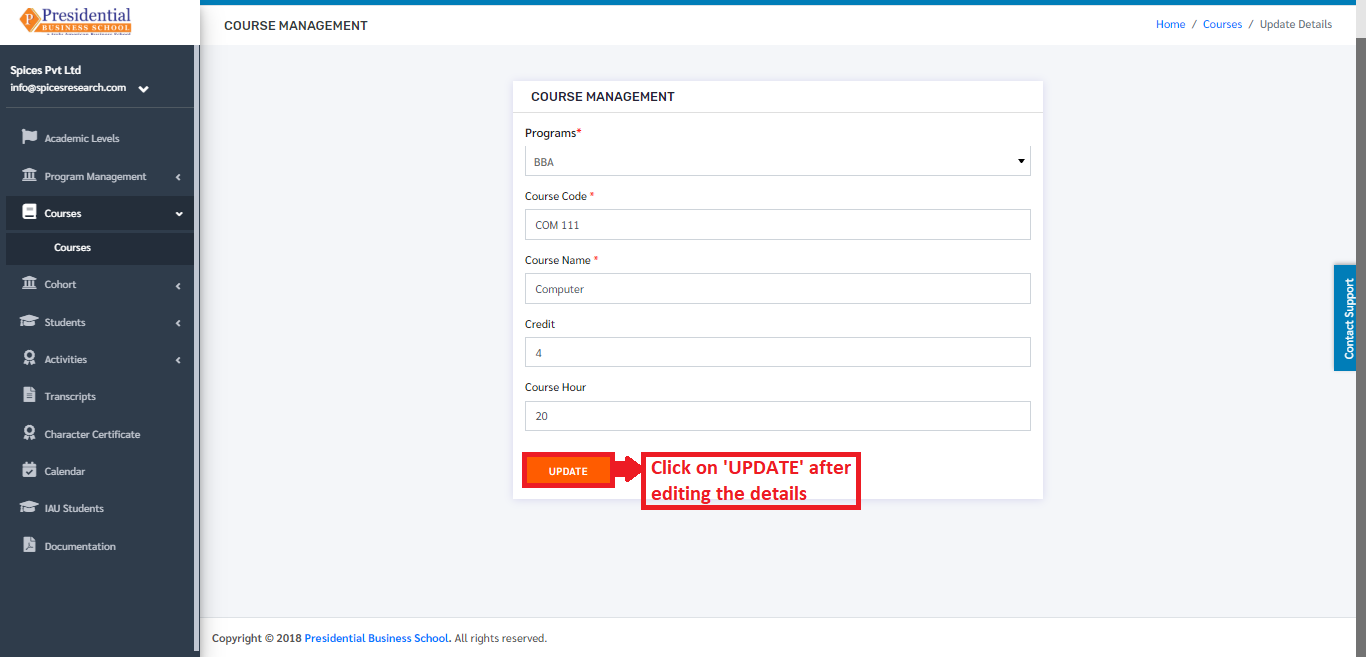
Task: Open Presidential Business School footer link
Action: tap(377, 638)
